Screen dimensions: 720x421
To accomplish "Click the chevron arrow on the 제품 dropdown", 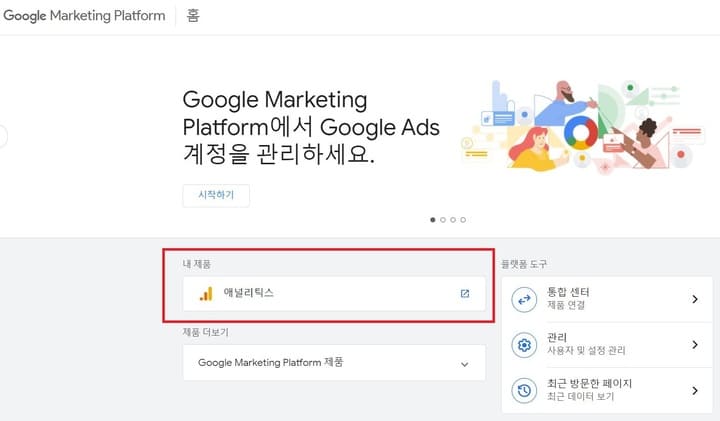I will click(464, 365).
